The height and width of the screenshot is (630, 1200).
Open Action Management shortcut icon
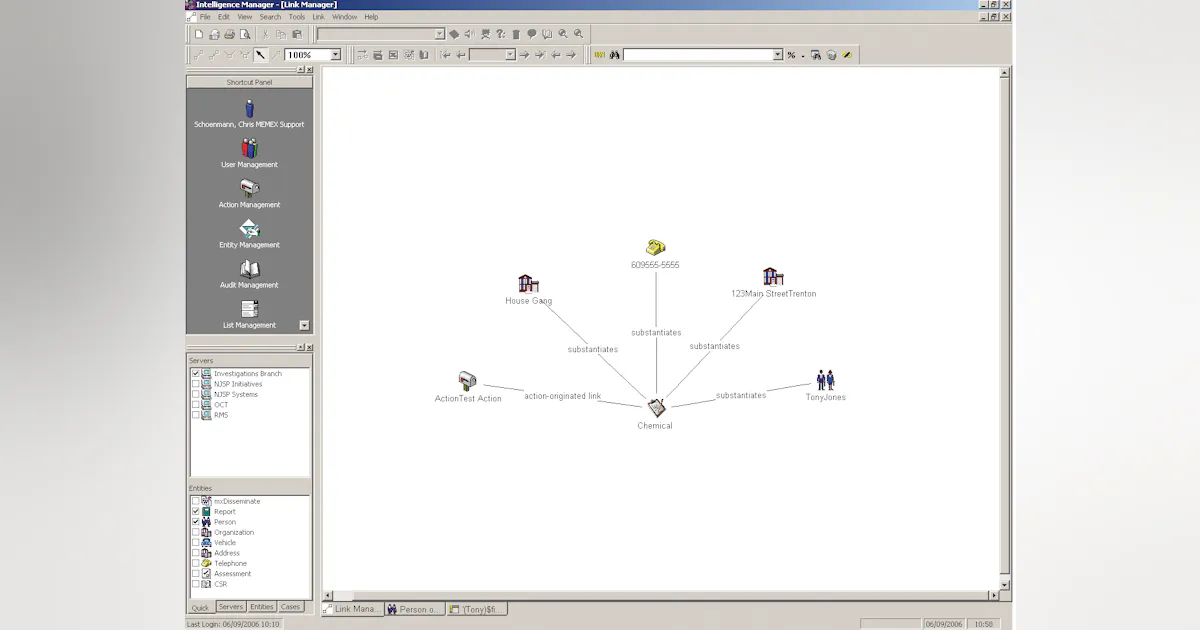coord(250,188)
